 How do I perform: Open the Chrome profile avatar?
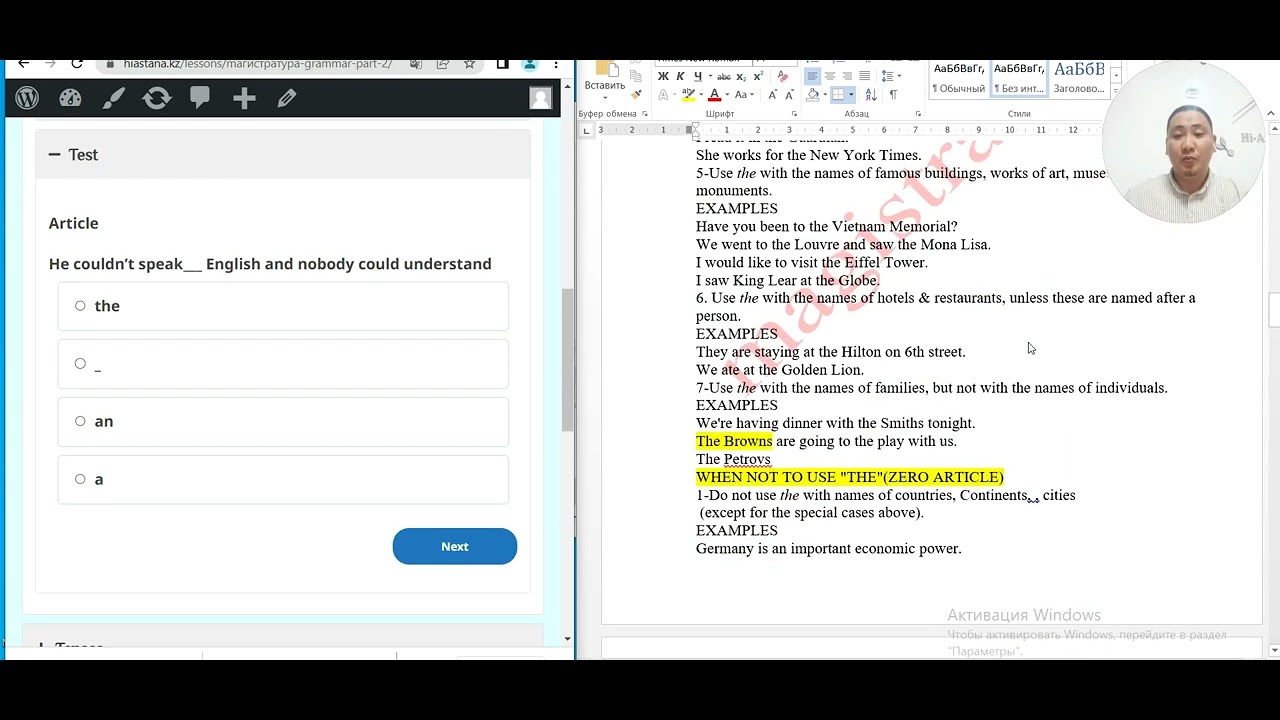click(530, 64)
